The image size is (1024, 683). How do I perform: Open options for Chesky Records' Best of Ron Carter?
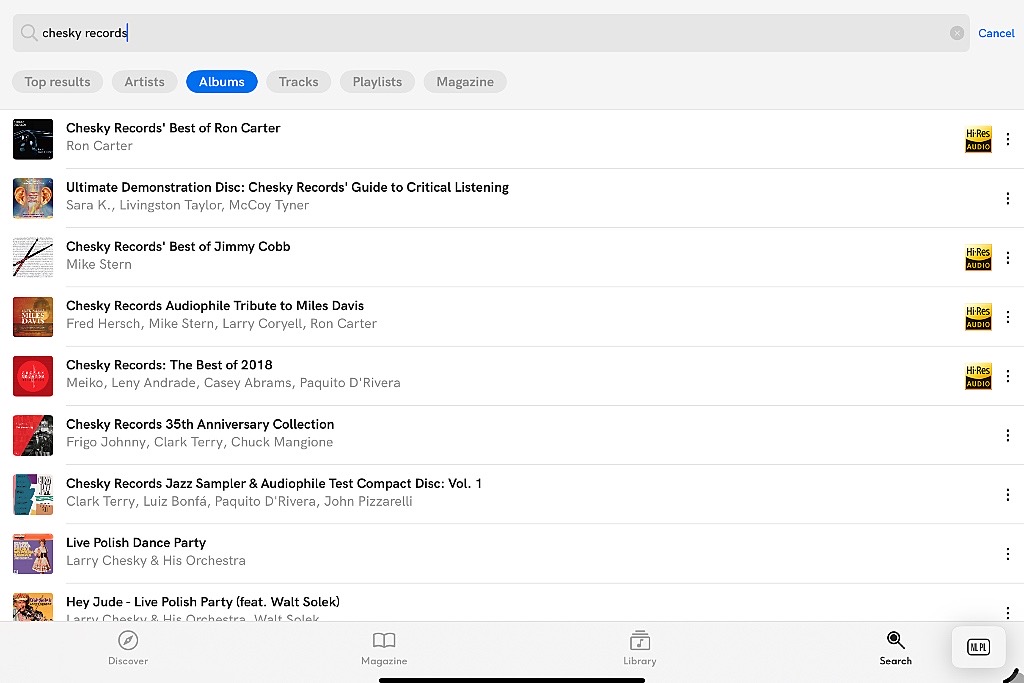(1008, 139)
